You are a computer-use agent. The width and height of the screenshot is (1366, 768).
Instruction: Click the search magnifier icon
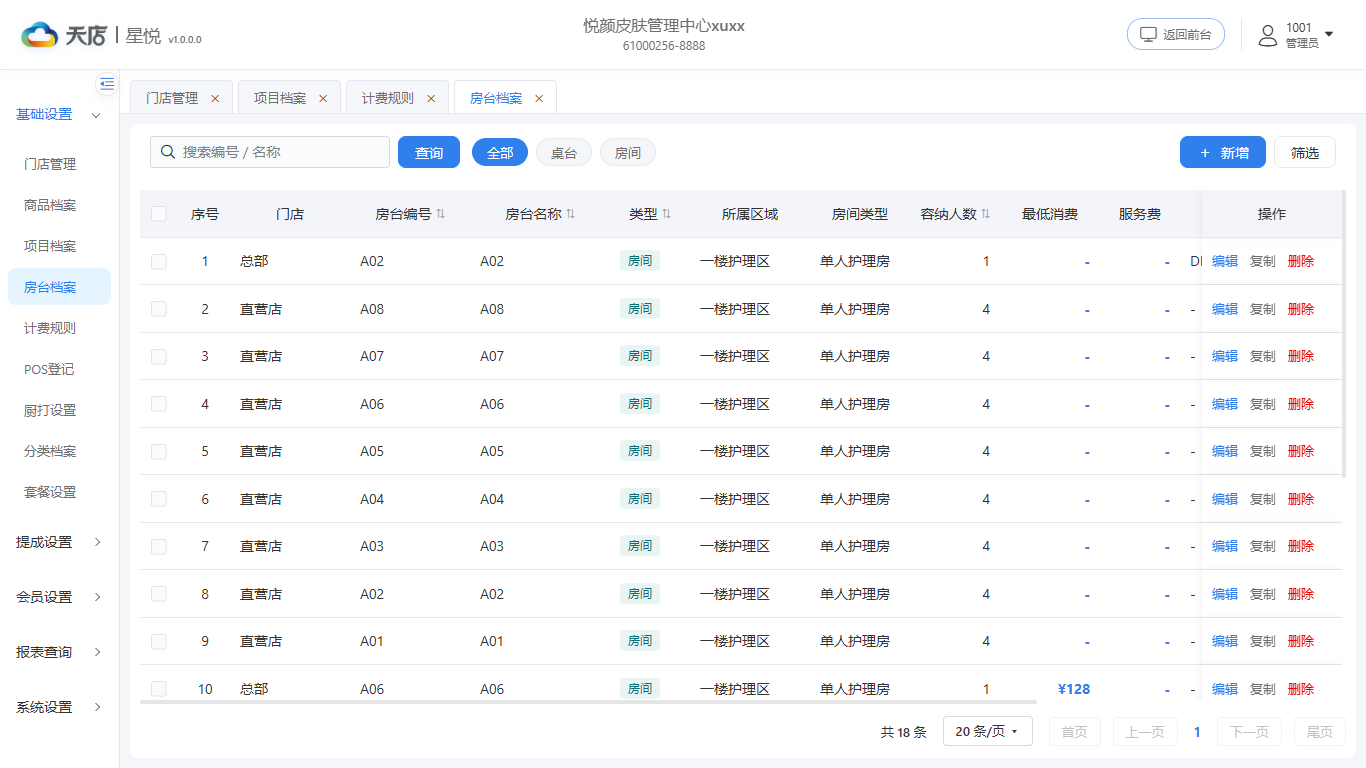point(167,152)
